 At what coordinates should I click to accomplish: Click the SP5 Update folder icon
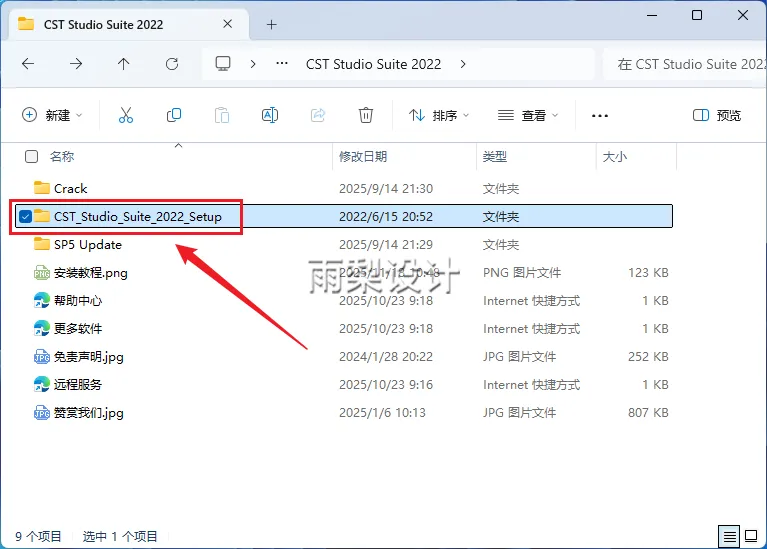(42, 244)
